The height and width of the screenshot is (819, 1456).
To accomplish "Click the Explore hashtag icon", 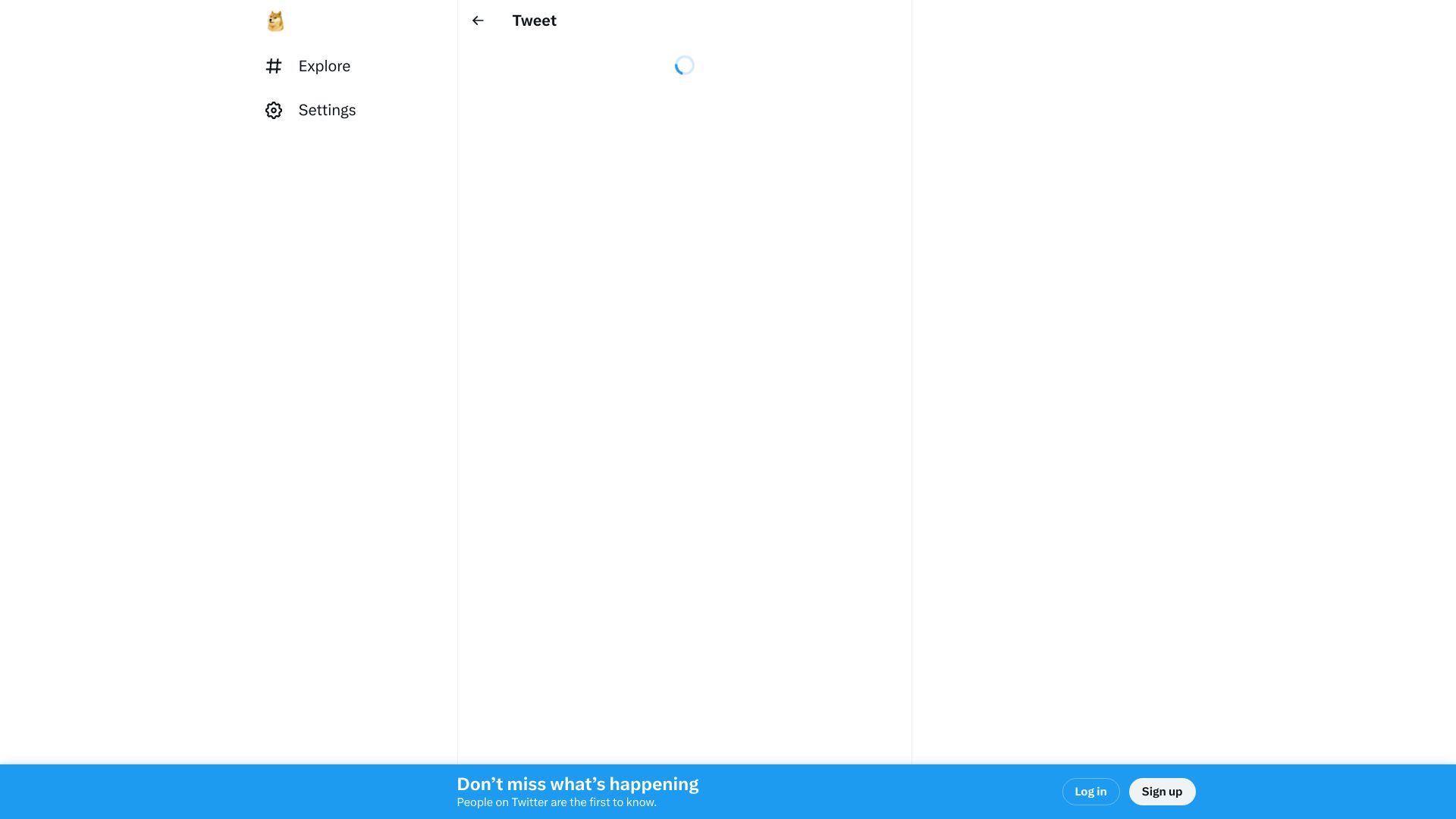I will click(x=274, y=66).
